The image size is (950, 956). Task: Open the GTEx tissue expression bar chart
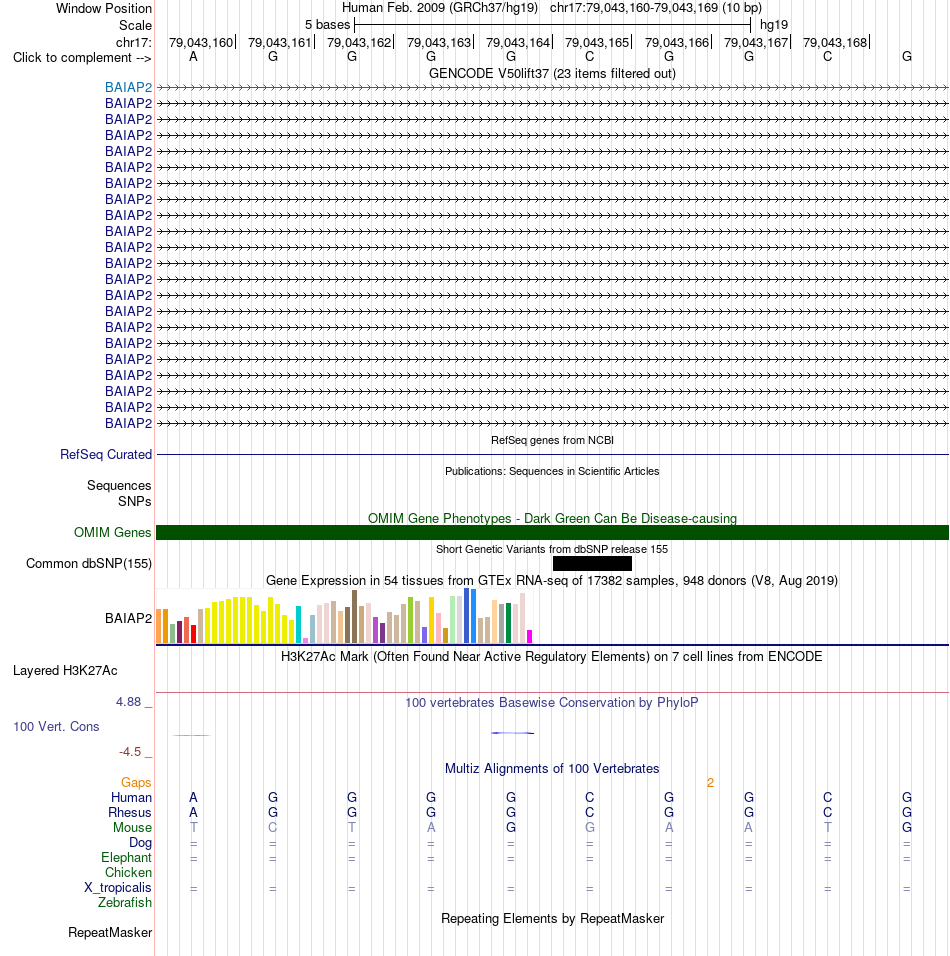click(x=345, y=616)
